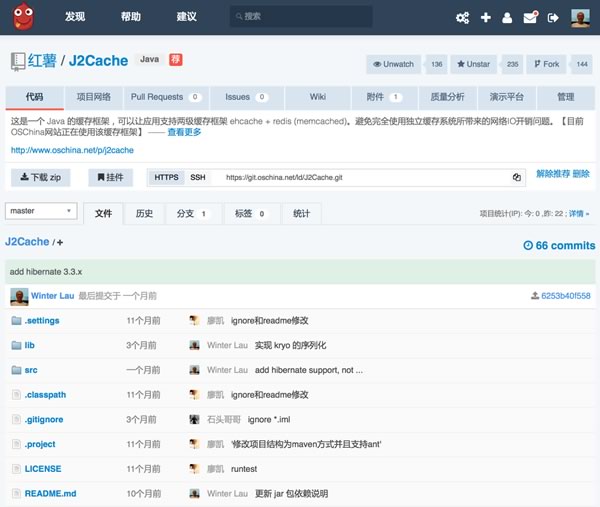This screenshot has height=507, width=600.
Task: Click Winter Lau's commit avatar
Action: (19, 297)
